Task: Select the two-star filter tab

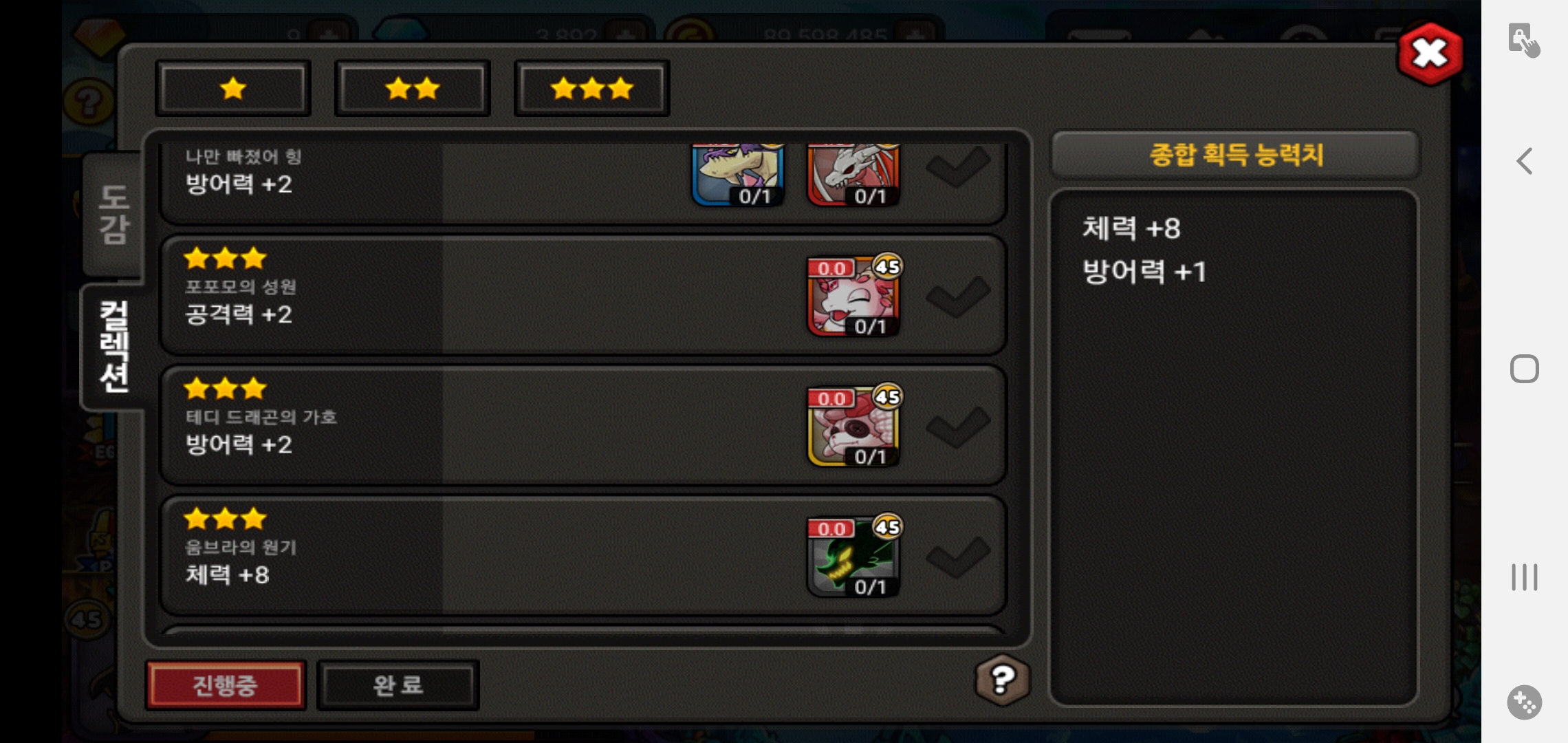Action: [x=413, y=88]
